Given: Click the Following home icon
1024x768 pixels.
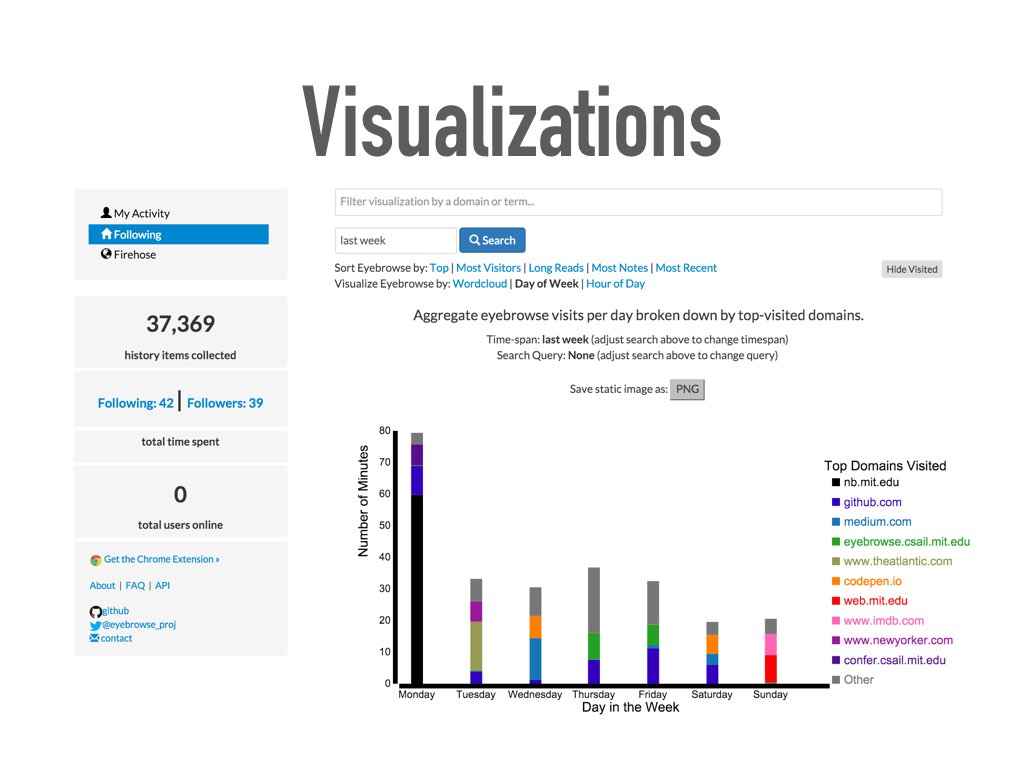Looking at the screenshot, I should [x=106, y=234].
